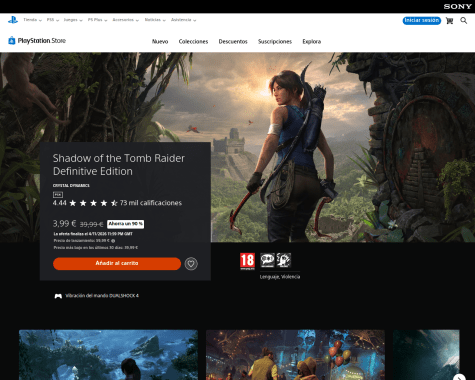Click the PS4 platform badge

coord(58,195)
